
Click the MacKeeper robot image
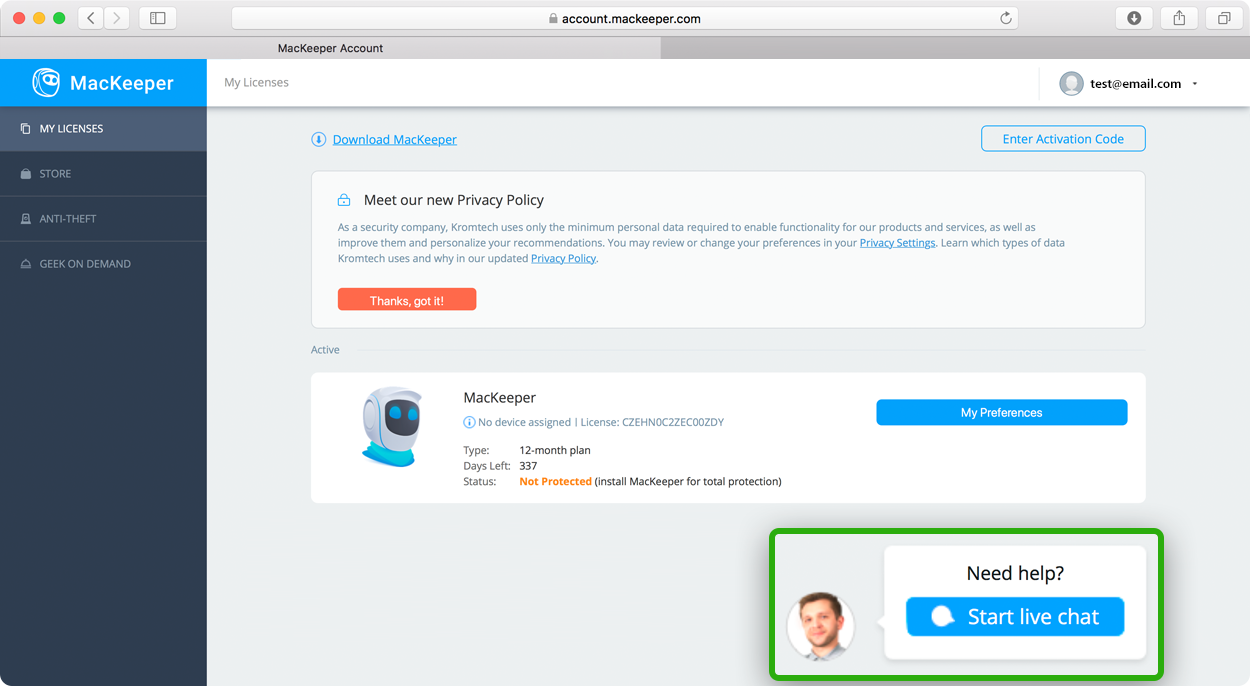click(392, 427)
